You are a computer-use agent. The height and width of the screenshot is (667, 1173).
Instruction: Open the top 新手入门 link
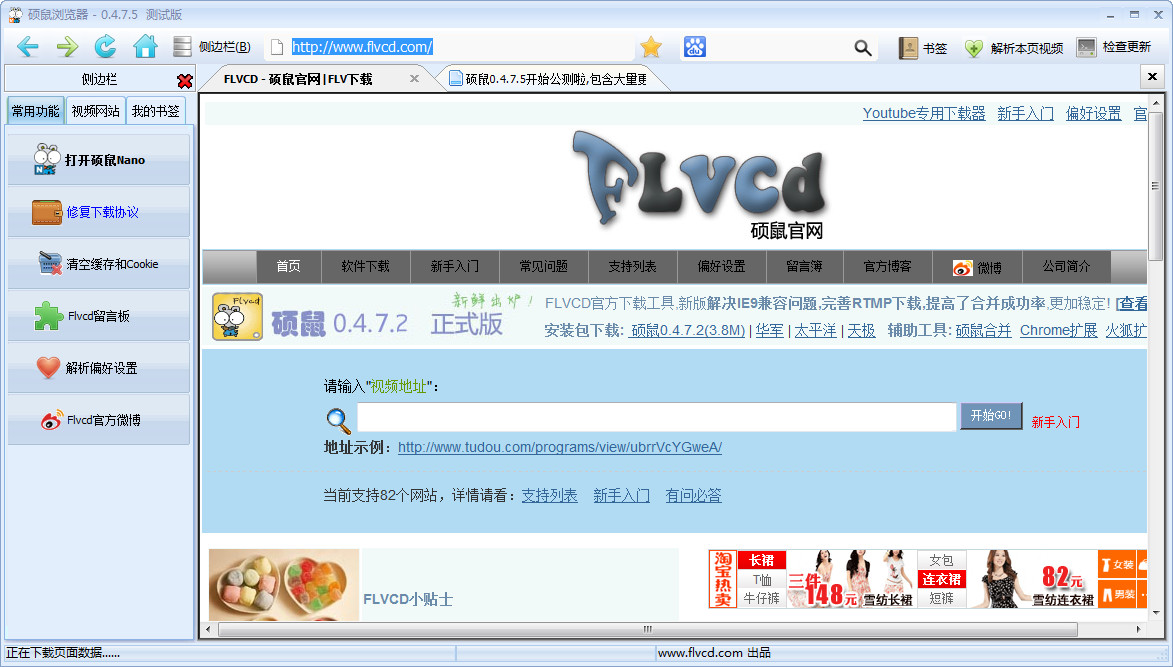click(1026, 113)
